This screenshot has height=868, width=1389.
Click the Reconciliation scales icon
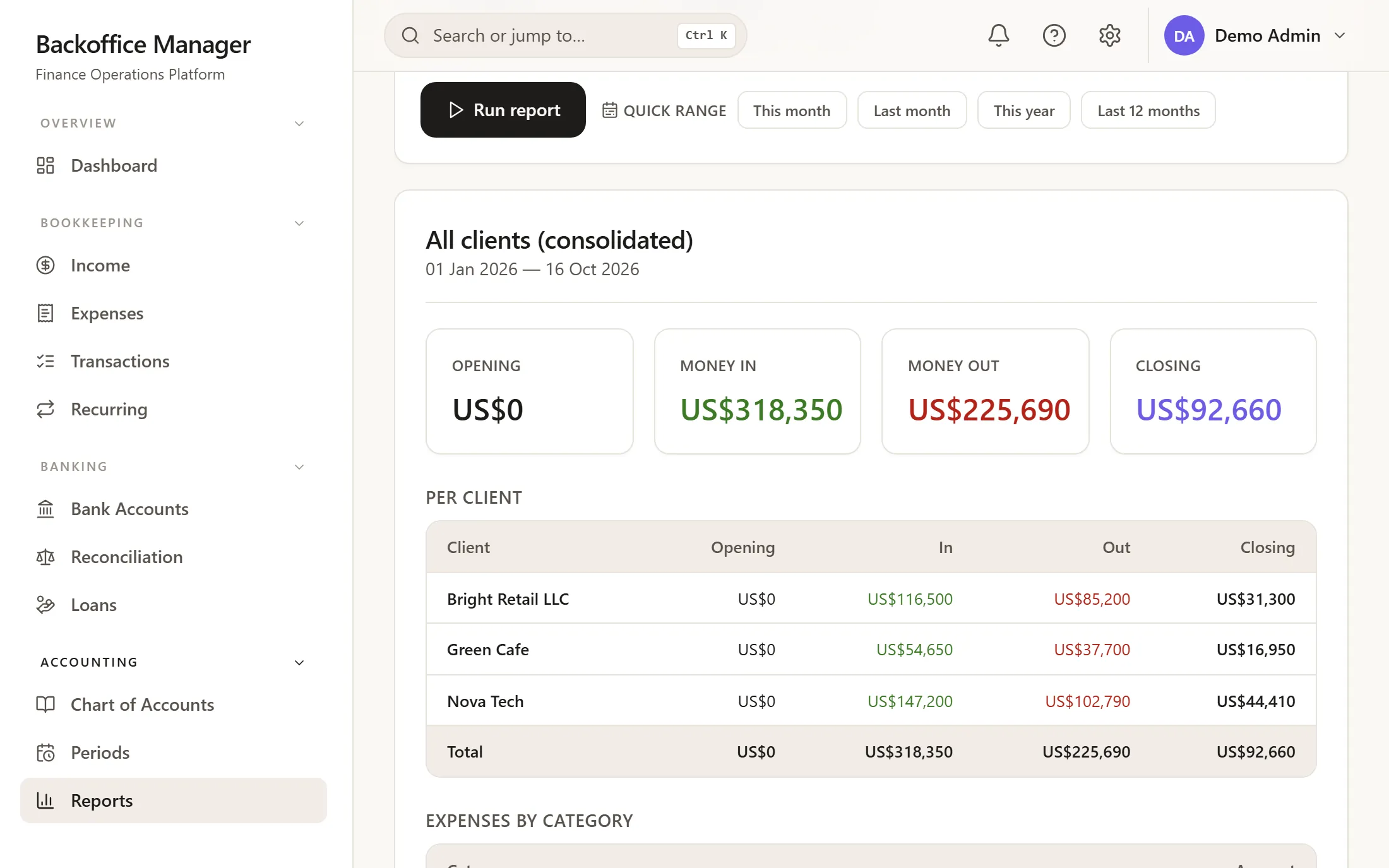pyautogui.click(x=45, y=557)
